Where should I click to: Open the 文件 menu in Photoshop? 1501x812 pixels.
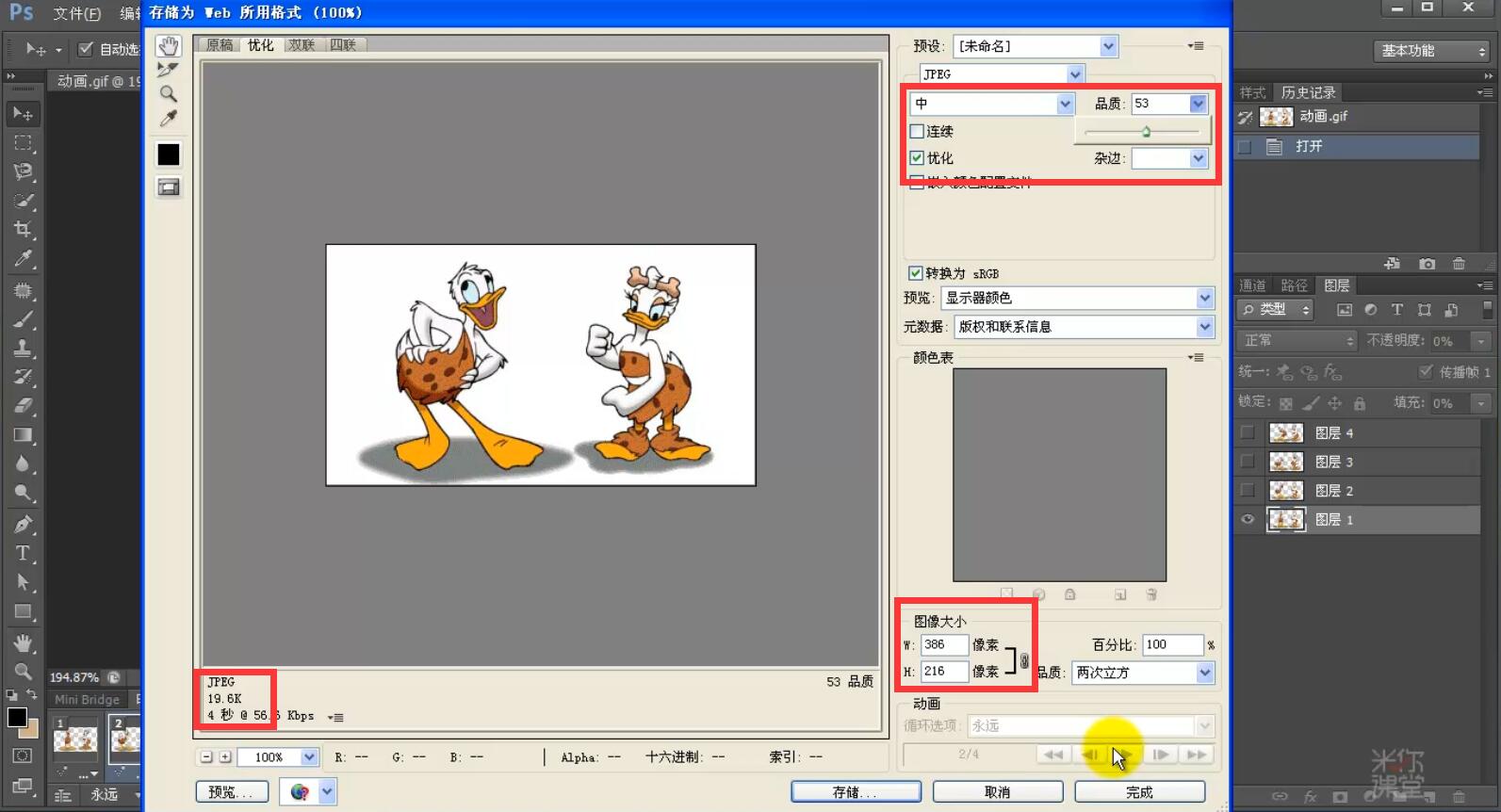[x=76, y=13]
